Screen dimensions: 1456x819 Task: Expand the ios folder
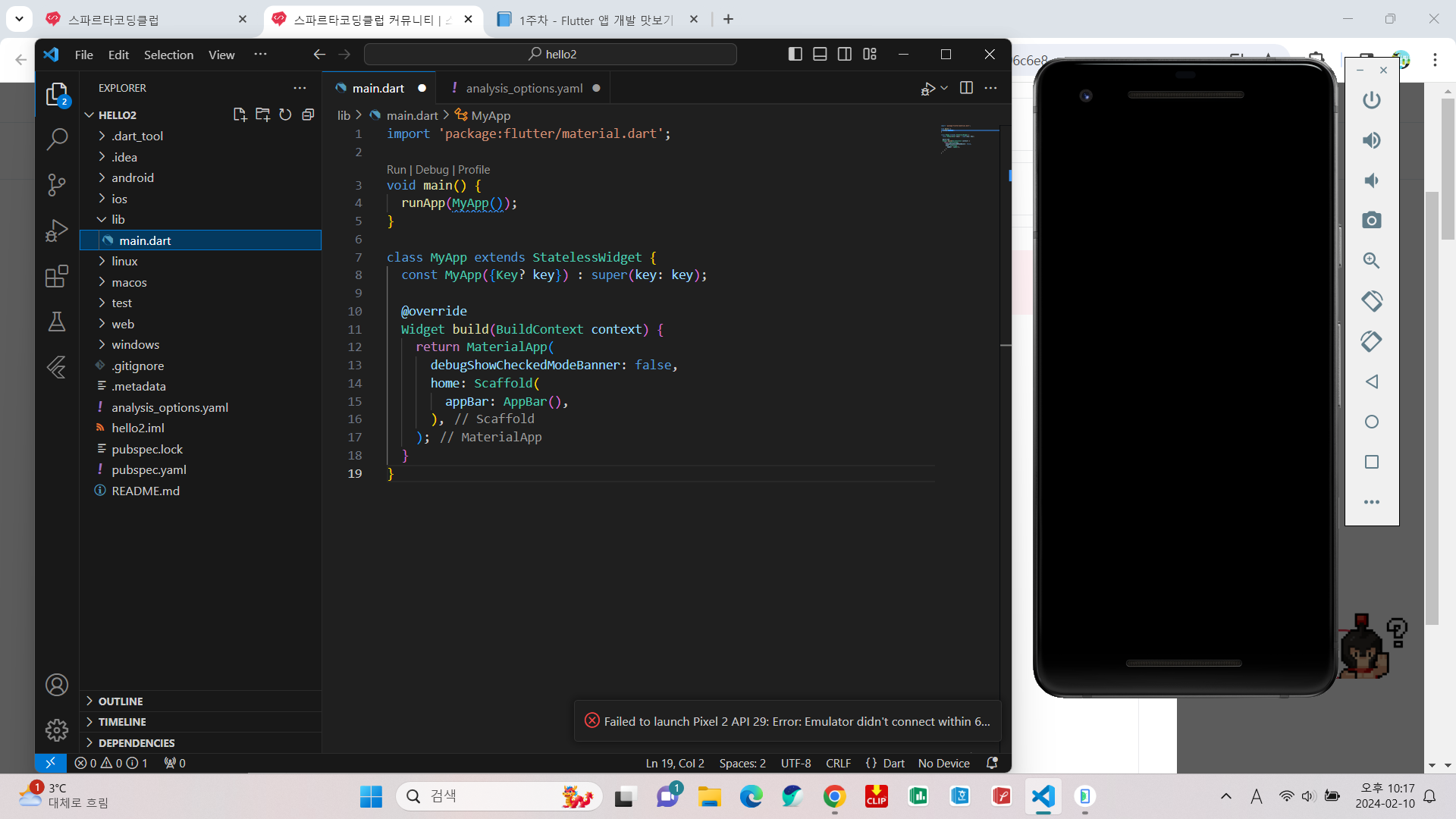pos(201,199)
